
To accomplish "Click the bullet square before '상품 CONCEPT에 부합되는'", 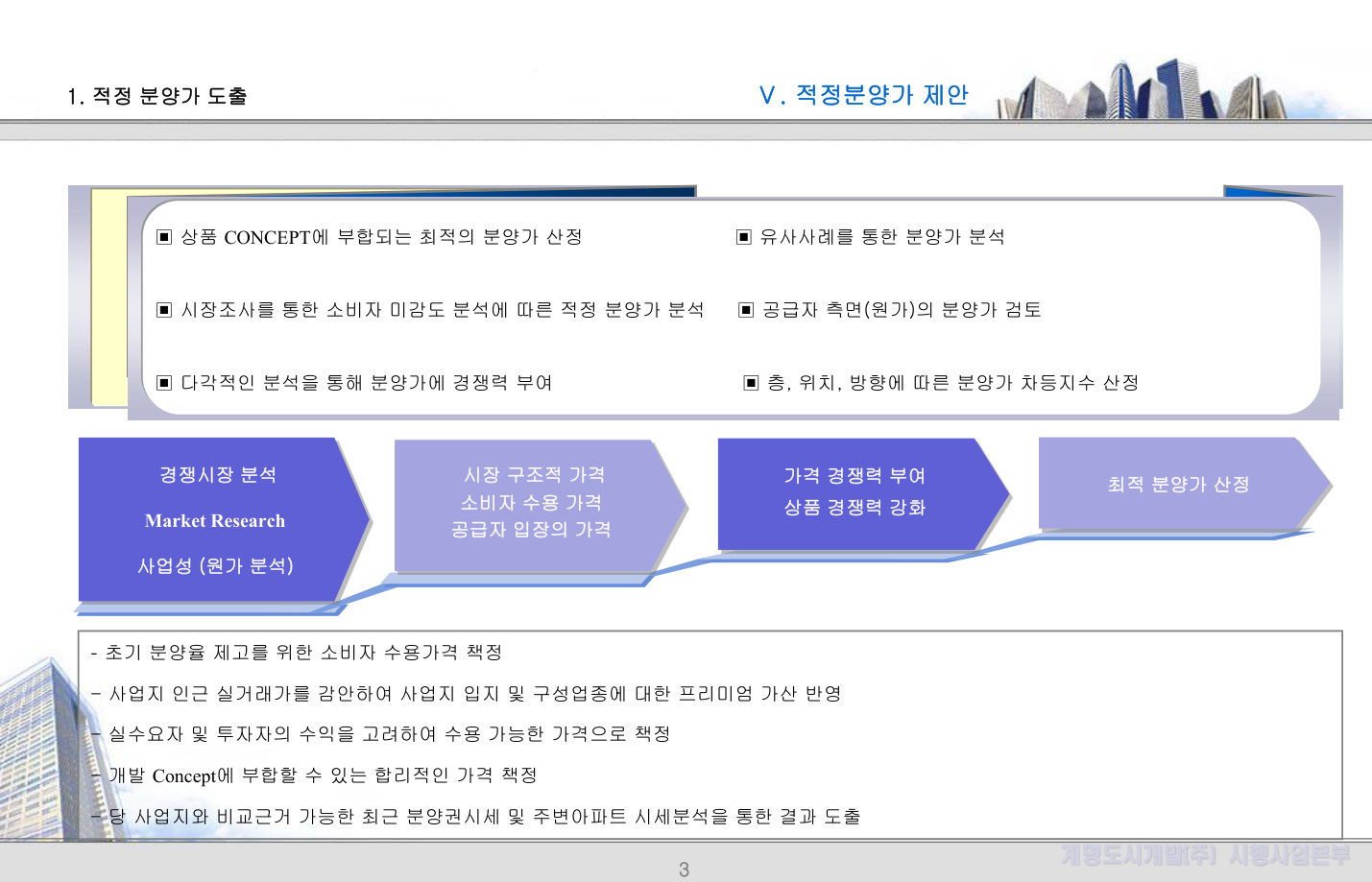I will pos(164,237).
